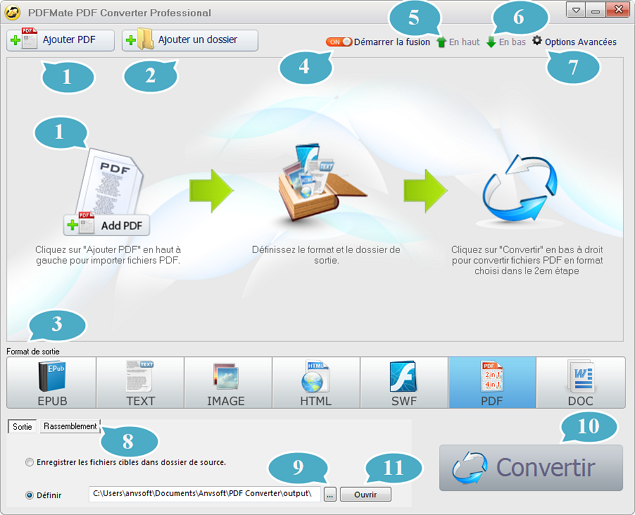Click the Add PDF button in the guide

[x=107, y=225]
